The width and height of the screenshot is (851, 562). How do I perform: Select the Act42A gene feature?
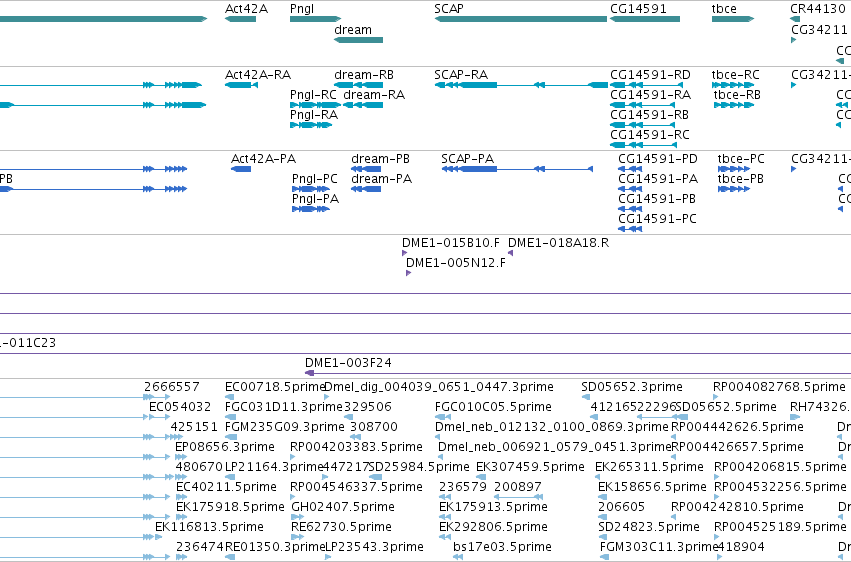click(240, 19)
